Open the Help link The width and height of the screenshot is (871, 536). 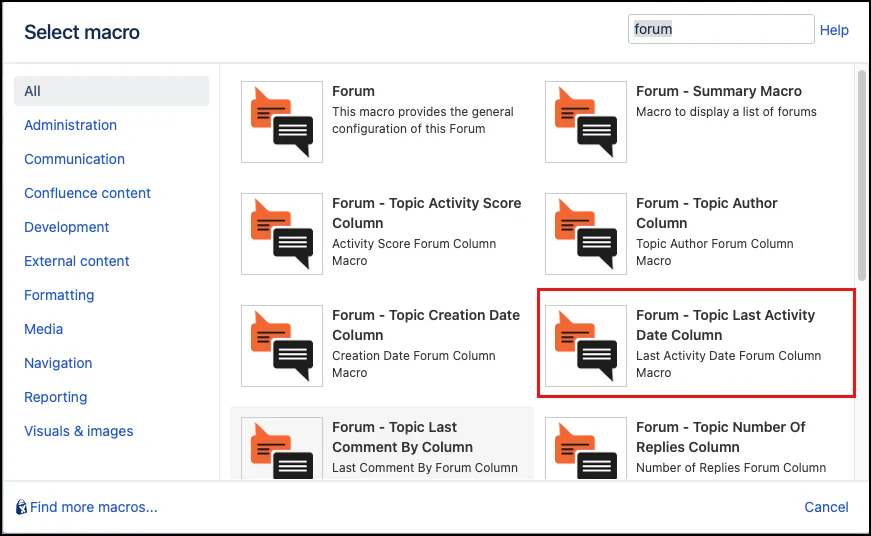(834, 30)
